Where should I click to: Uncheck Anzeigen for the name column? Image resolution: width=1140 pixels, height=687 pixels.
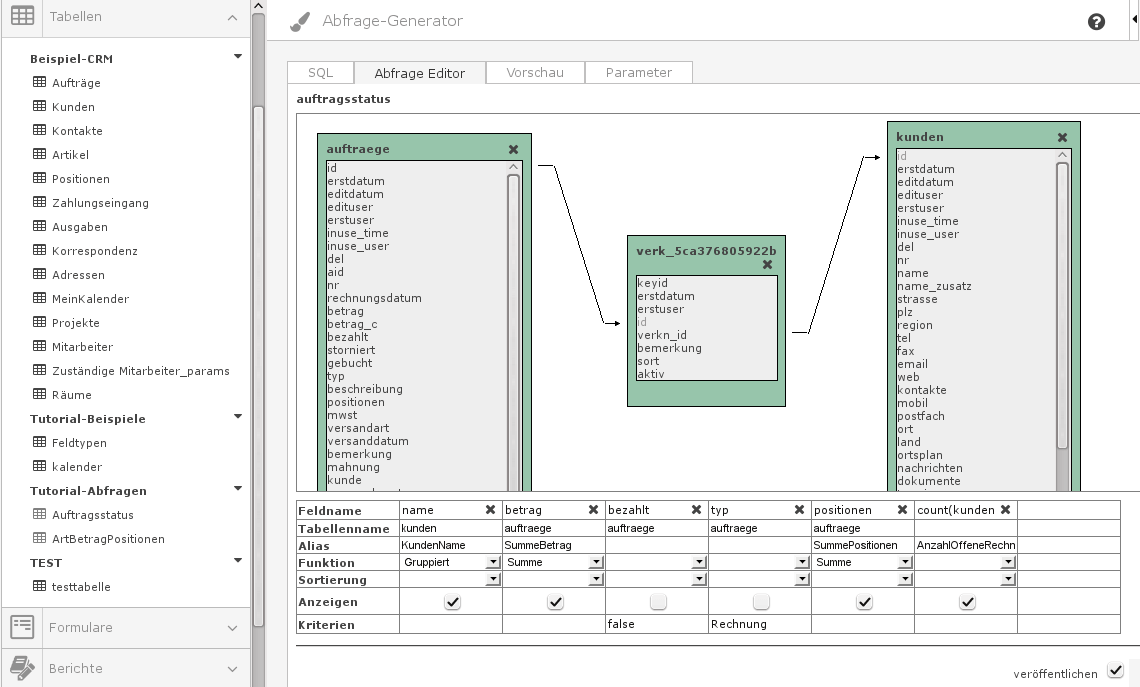point(452,602)
